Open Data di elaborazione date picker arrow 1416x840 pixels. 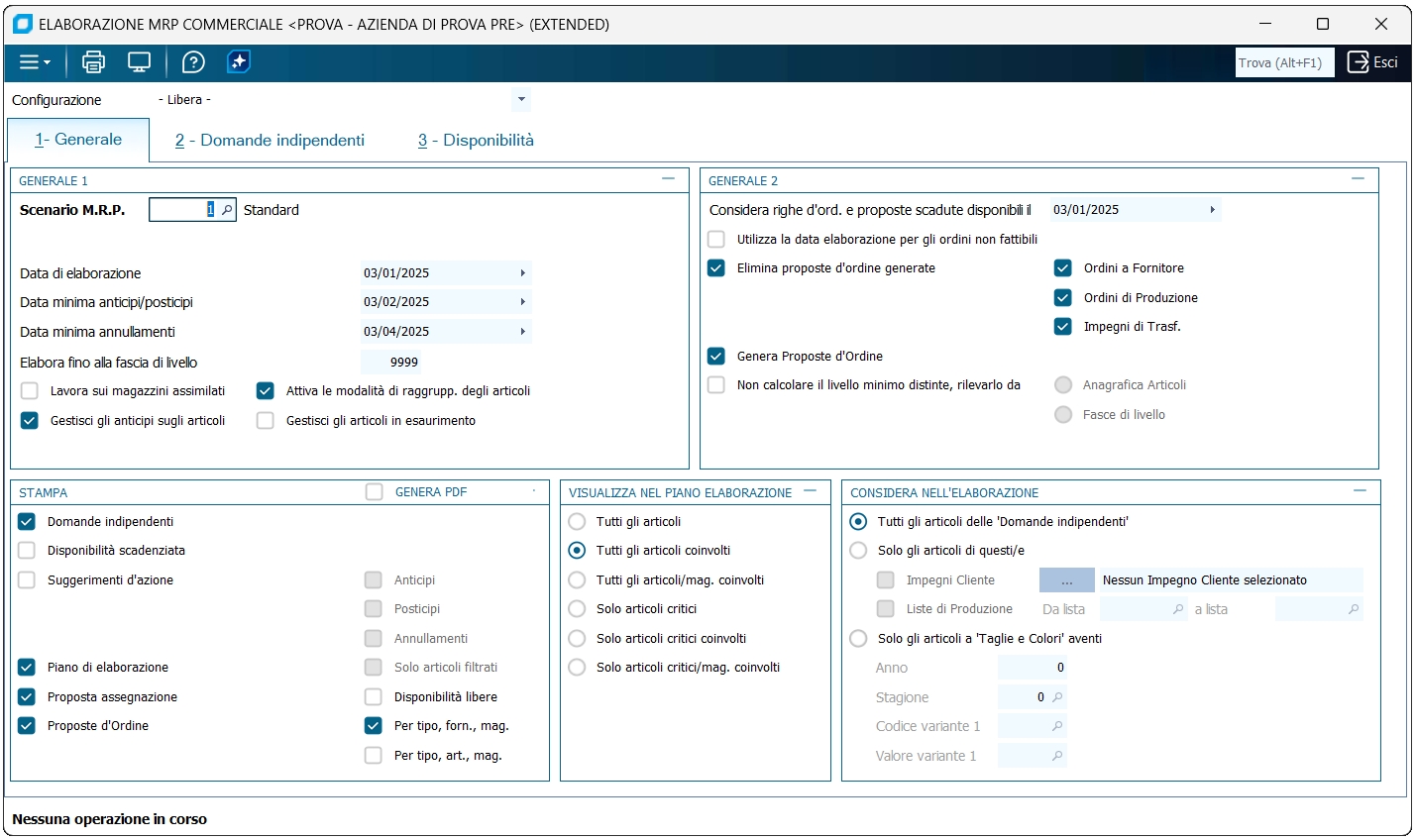point(522,273)
